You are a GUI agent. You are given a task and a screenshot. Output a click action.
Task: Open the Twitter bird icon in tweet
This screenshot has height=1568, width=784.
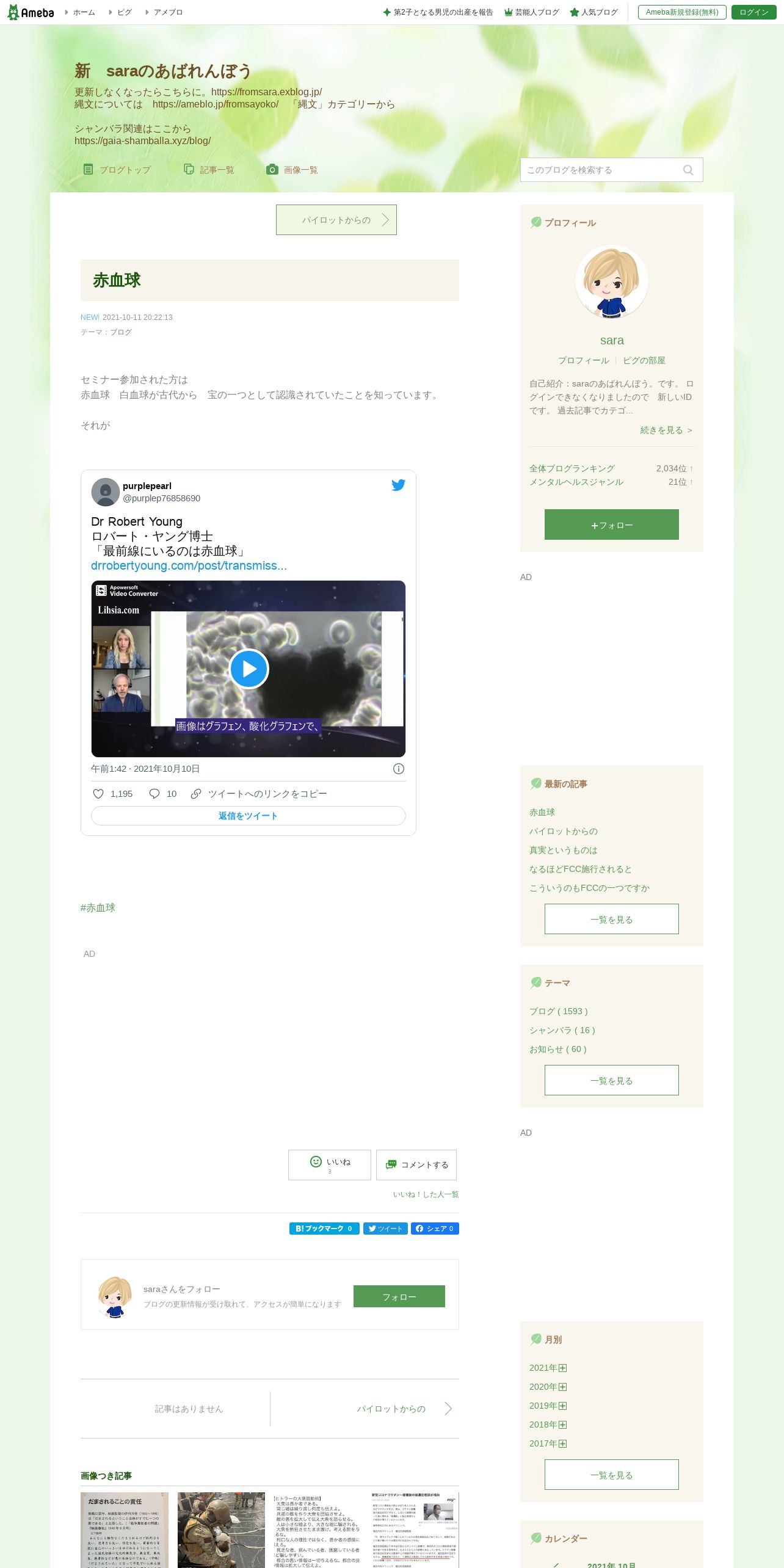pos(398,485)
